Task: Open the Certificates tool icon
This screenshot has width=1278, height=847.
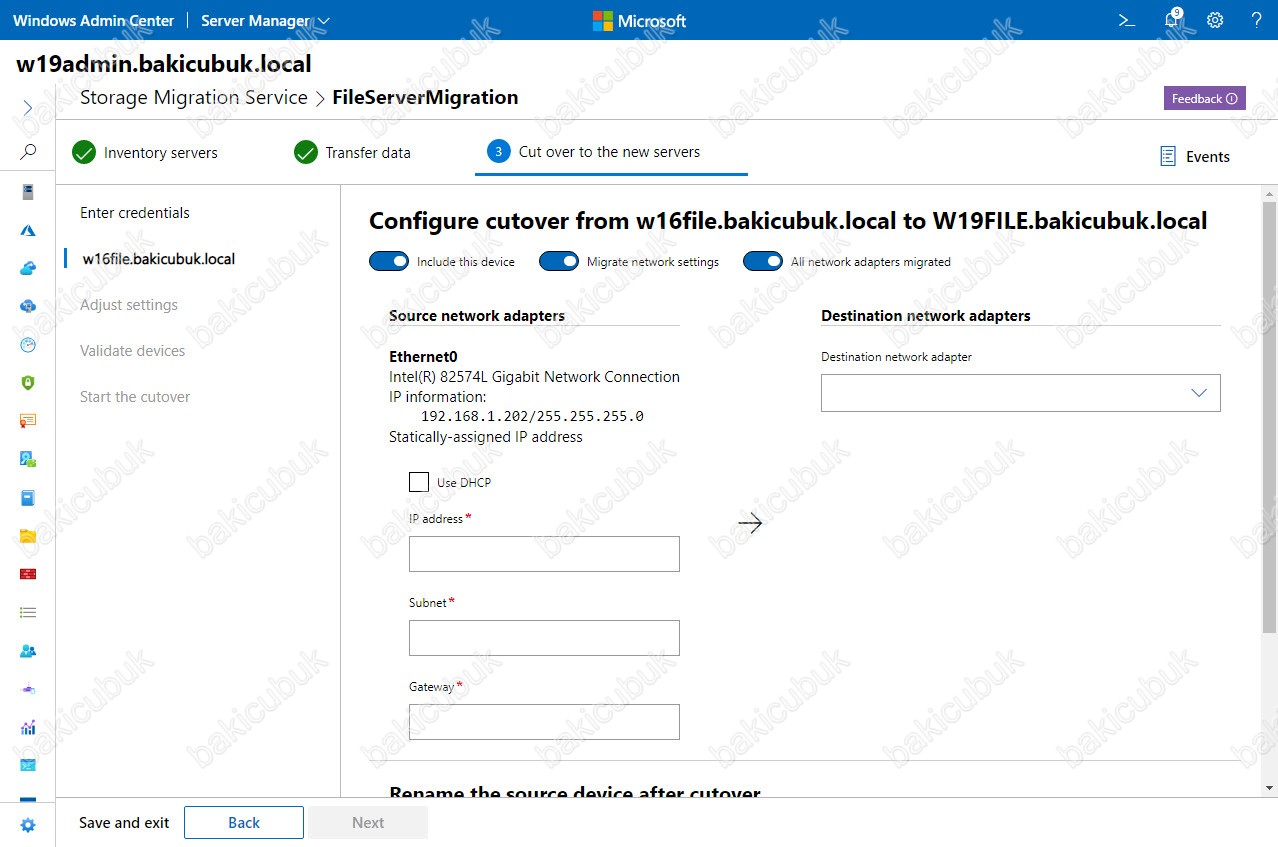Action: [x=28, y=421]
